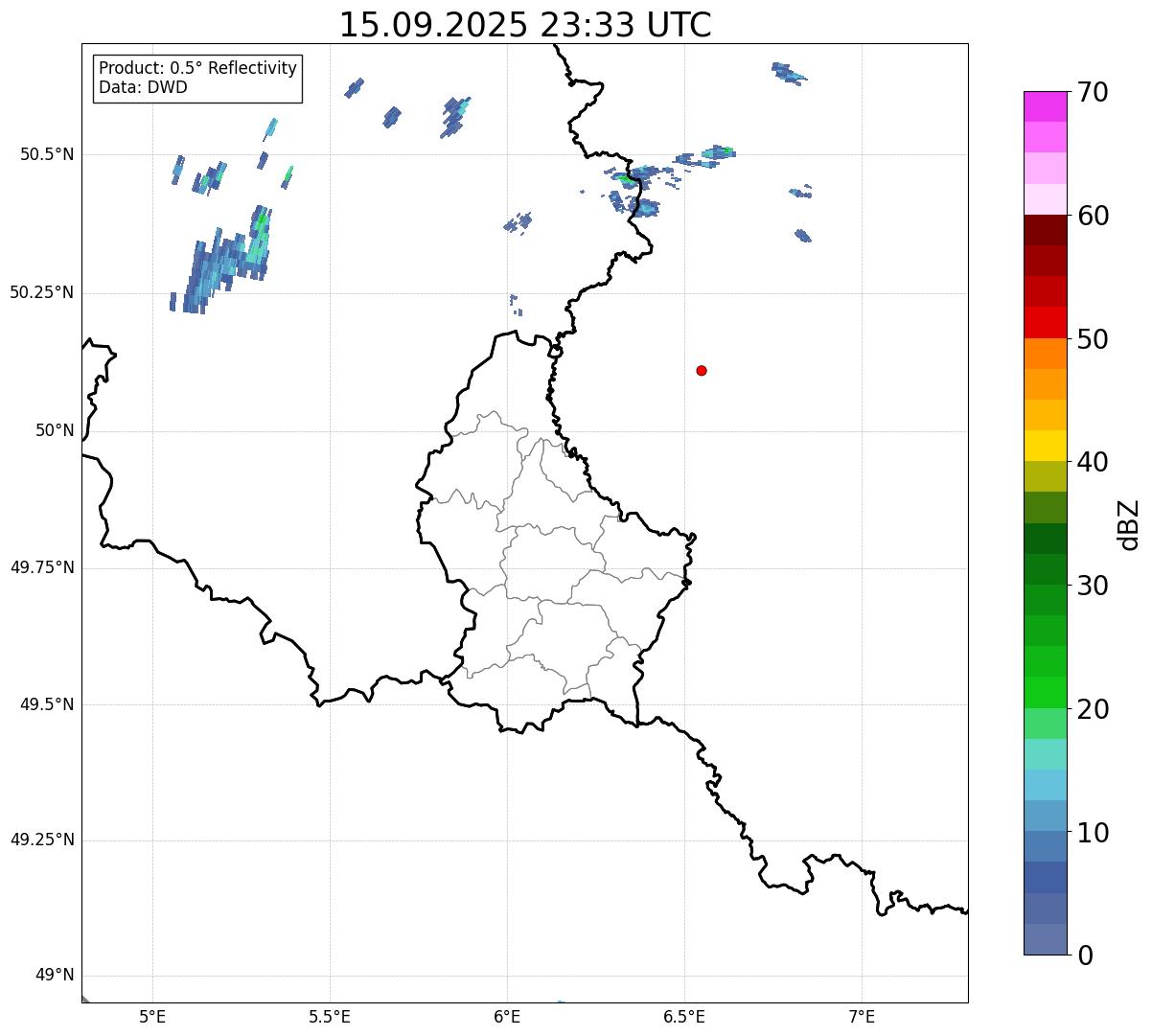Click the 7°E longitude label

[x=862, y=1016]
